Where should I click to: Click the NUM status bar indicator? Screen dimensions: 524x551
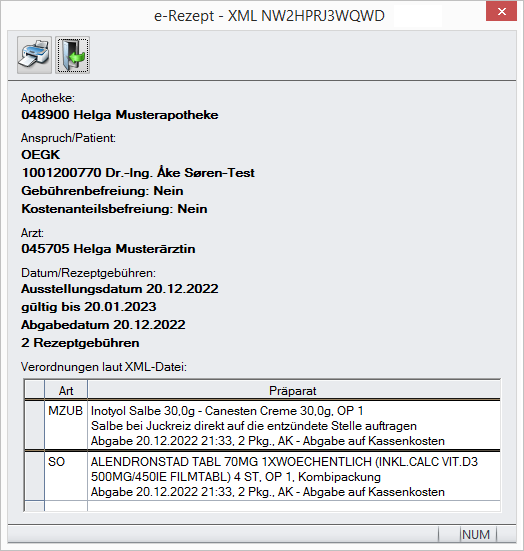point(476,534)
